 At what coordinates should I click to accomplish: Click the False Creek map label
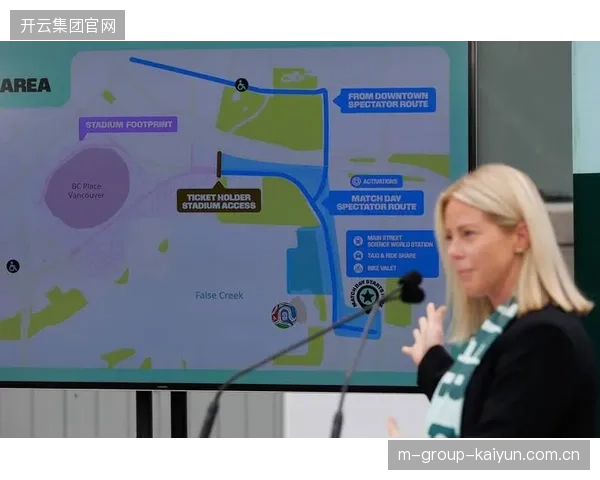click(219, 295)
